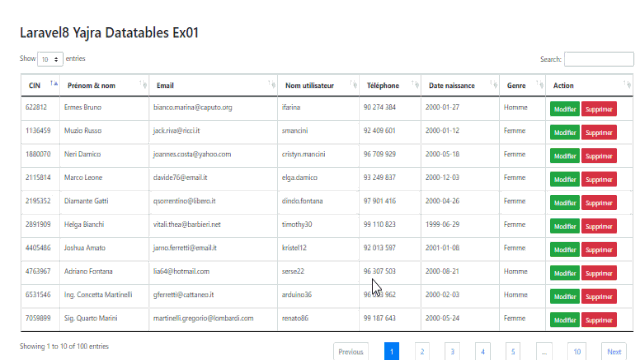Click the Email column header
This screenshot has height=360, width=640.
click(213, 85)
